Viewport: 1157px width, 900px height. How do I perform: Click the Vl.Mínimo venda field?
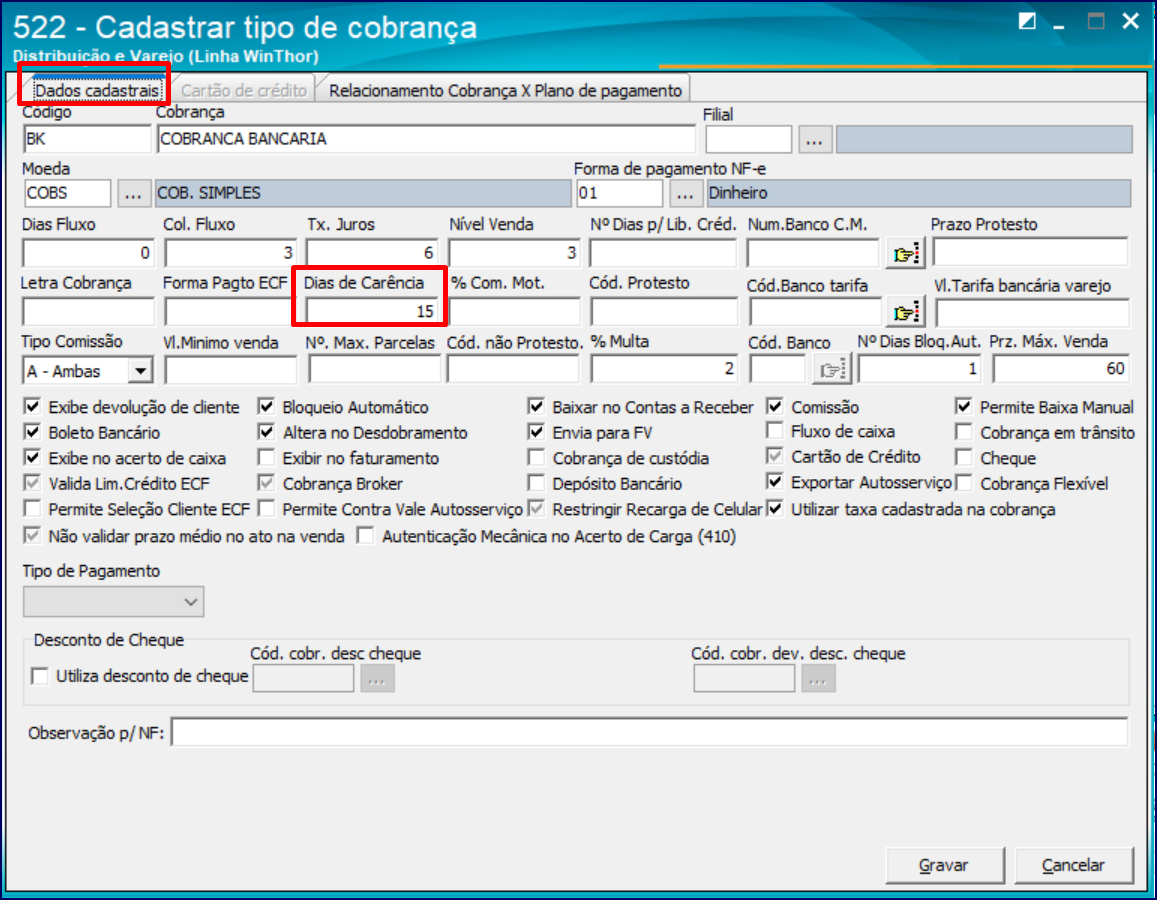click(x=230, y=370)
